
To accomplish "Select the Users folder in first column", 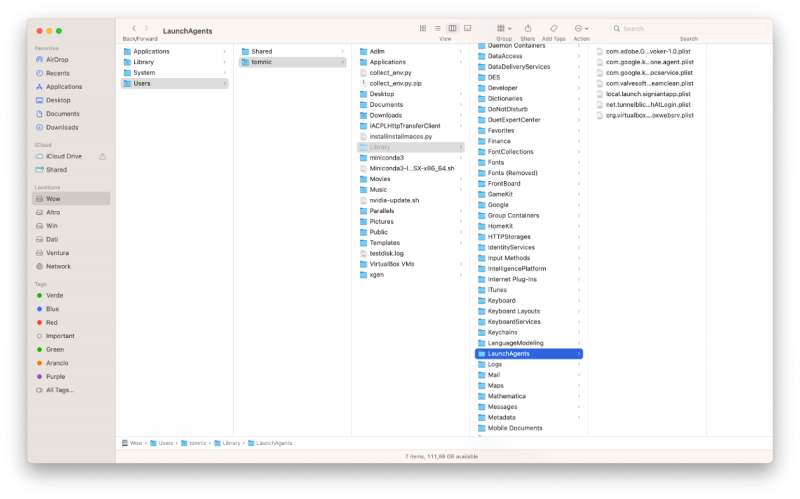I will [x=174, y=83].
